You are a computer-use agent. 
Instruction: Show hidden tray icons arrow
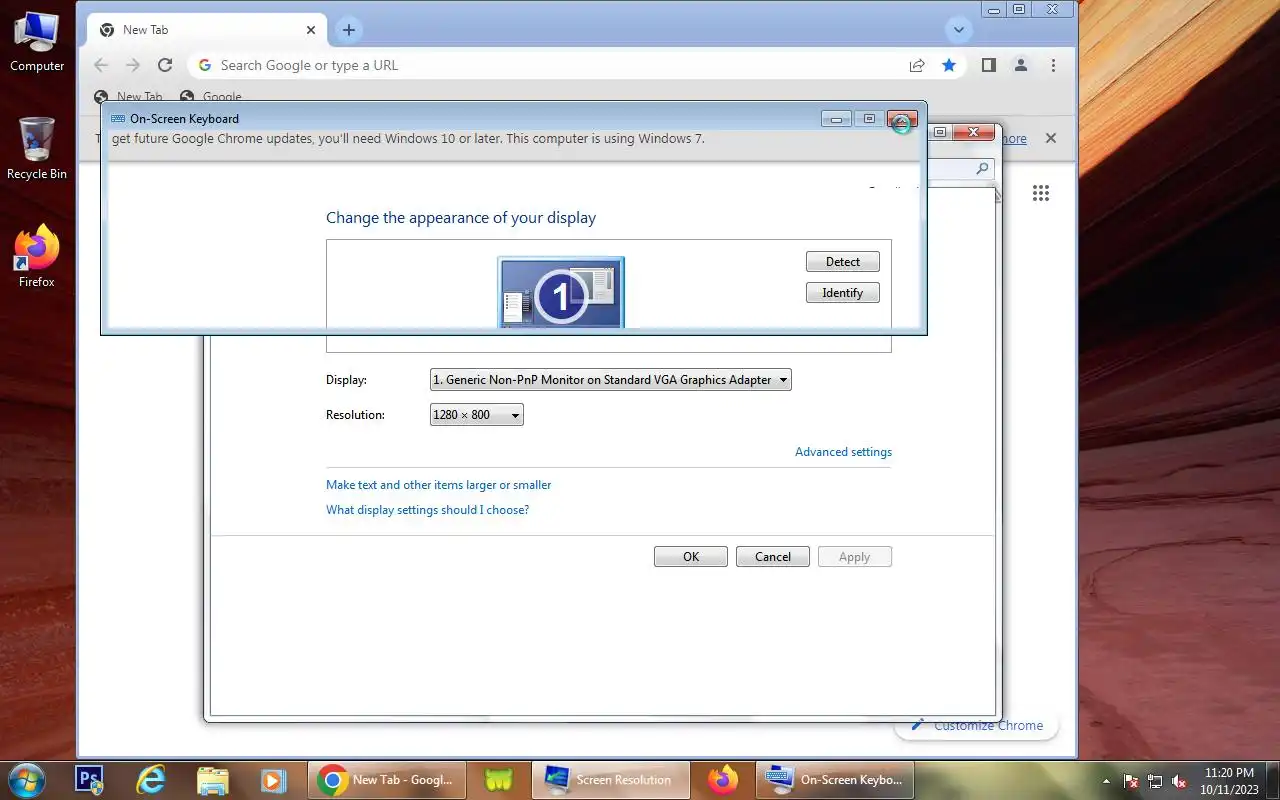1106,781
